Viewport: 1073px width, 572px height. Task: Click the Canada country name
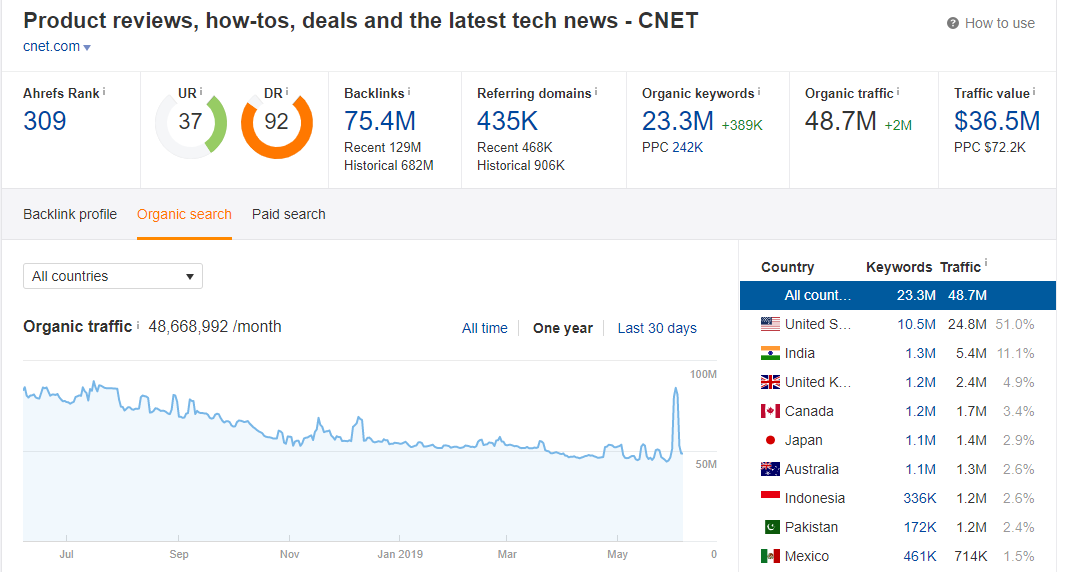coord(809,411)
